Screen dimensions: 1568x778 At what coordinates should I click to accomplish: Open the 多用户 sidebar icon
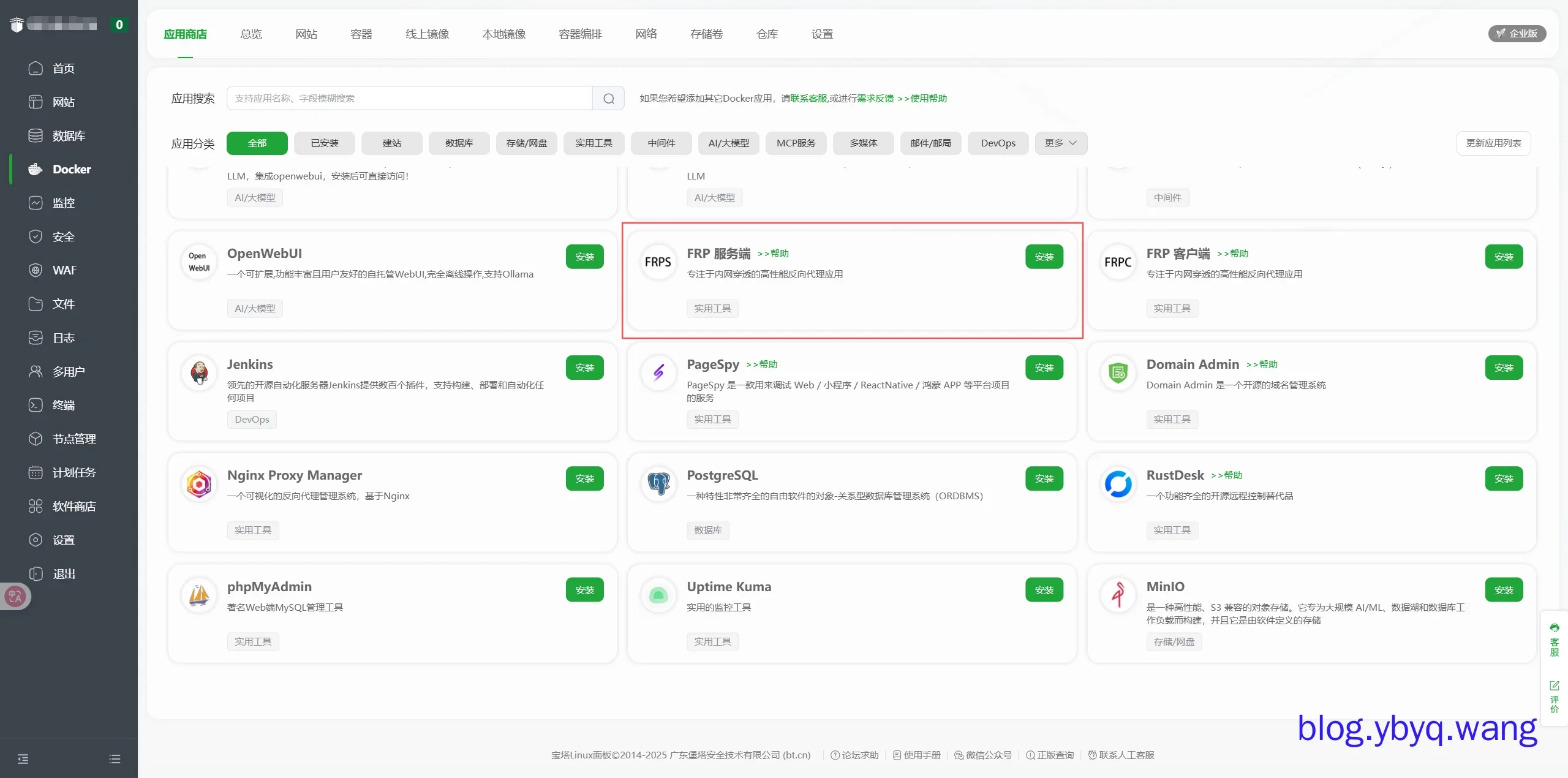tap(36, 371)
